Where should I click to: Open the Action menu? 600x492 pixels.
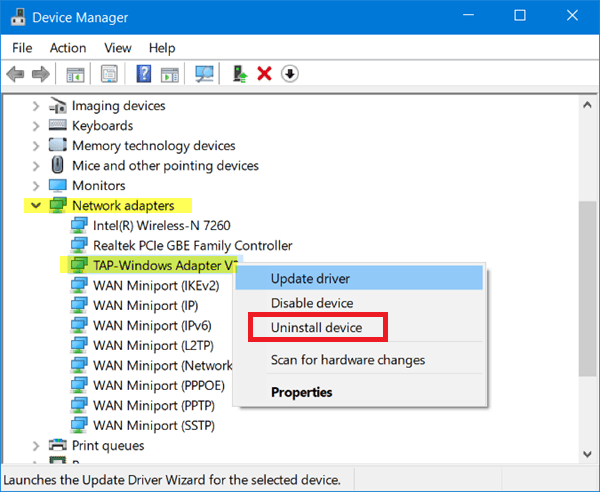point(68,48)
